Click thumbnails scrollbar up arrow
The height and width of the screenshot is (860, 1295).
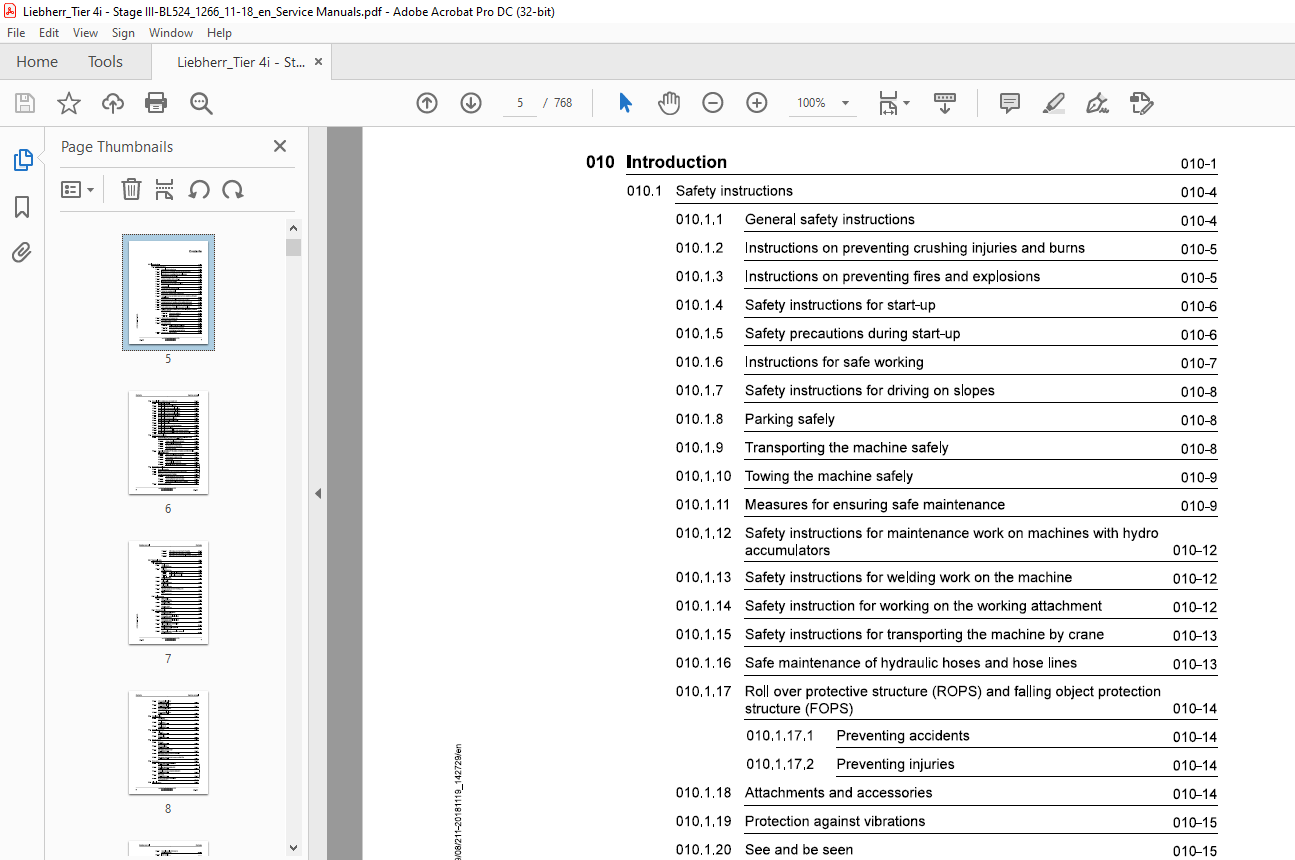pyautogui.click(x=293, y=229)
